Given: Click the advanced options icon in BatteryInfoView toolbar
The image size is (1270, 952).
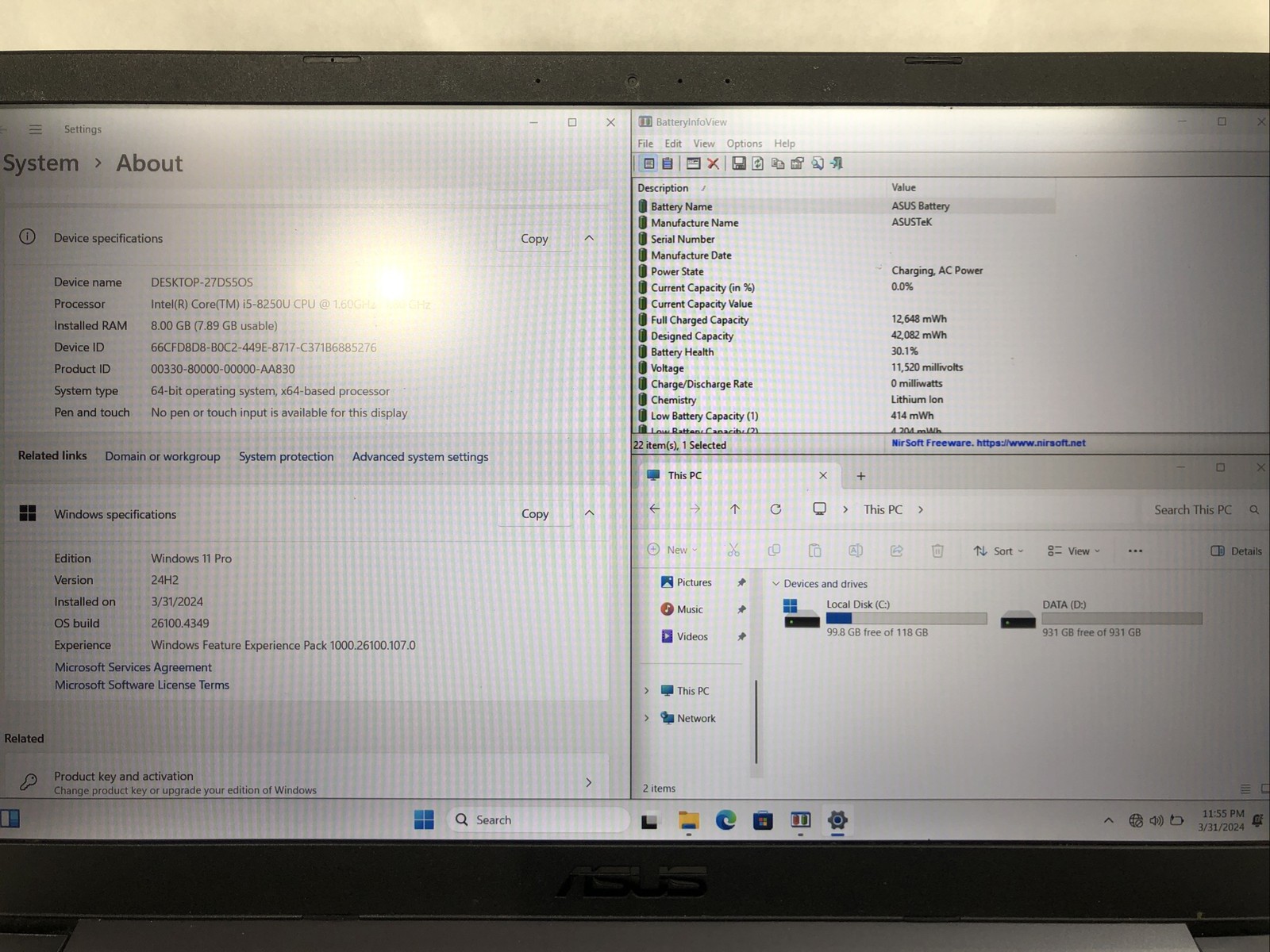Looking at the screenshot, I should click(x=797, y=163).
